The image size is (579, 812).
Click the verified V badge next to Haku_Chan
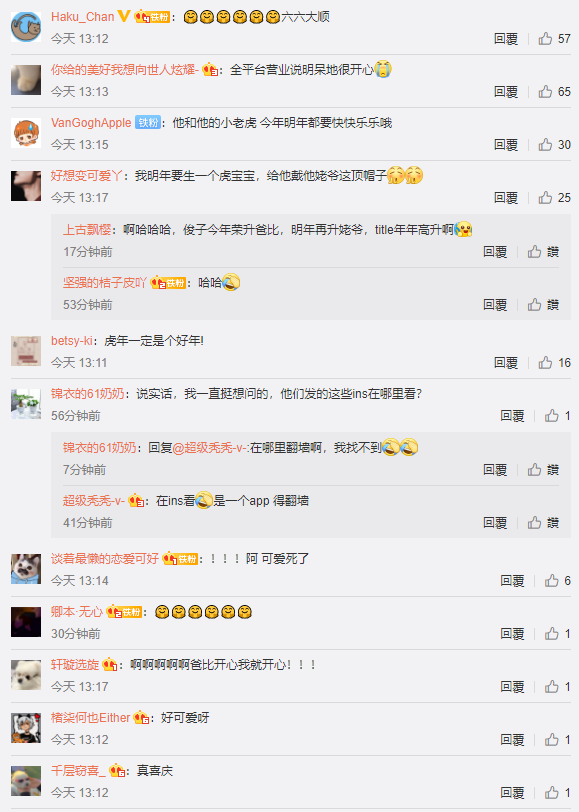124,16
